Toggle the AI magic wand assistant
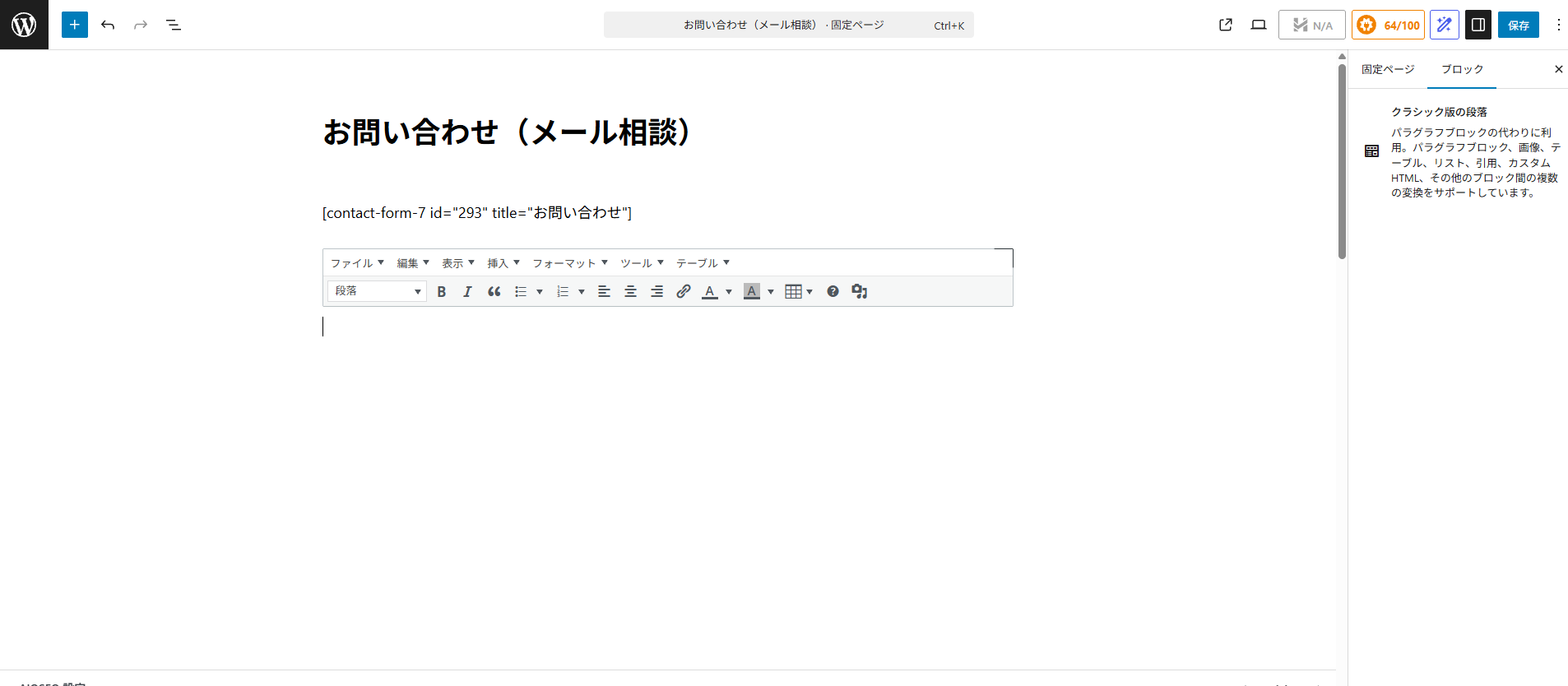 click(x=1444, y=25)
